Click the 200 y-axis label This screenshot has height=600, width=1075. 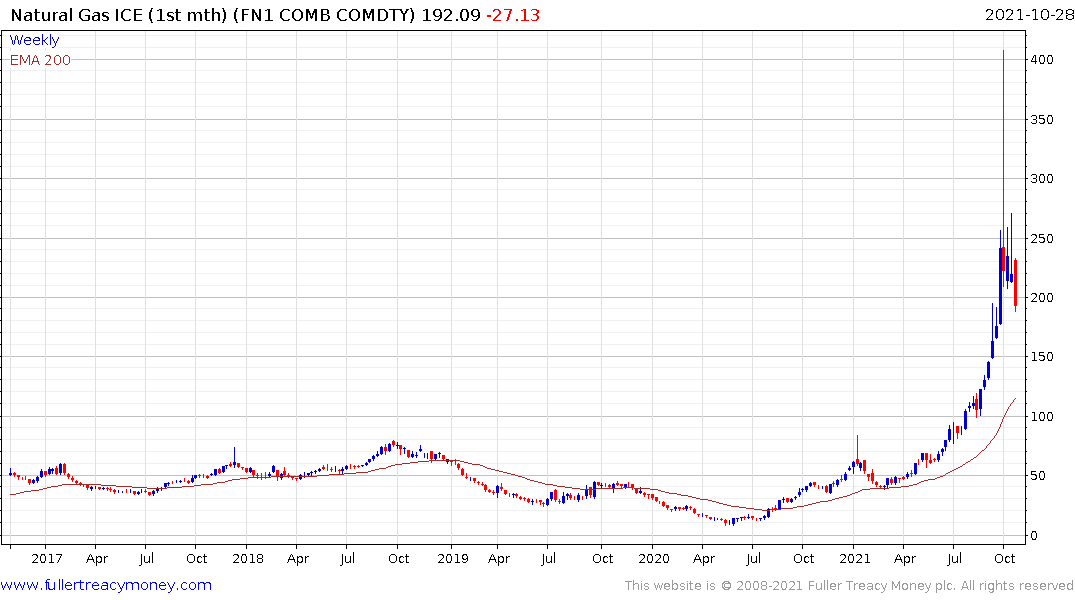[x=1042, y=298]
